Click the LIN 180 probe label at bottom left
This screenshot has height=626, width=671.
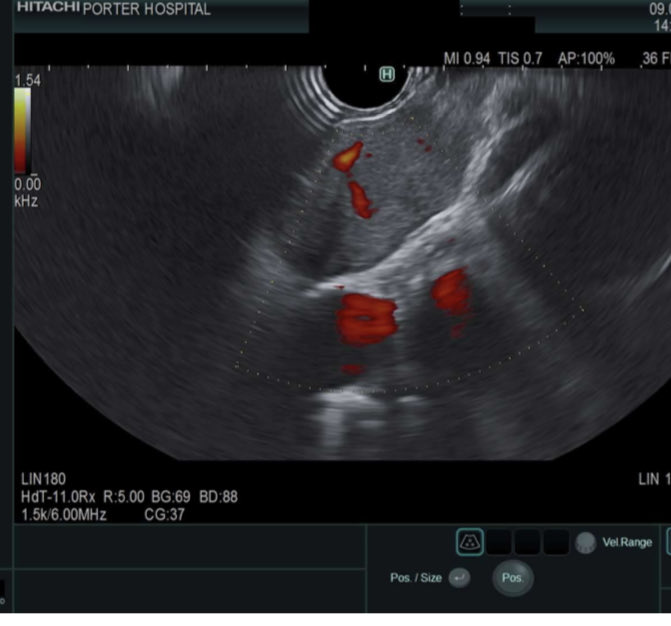coord(43,479)
